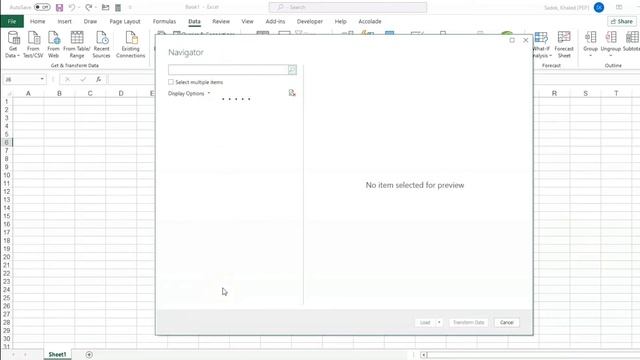Click the Save icon in title bar
Viewport: 640px width, 360px height.
click(59, 7)
